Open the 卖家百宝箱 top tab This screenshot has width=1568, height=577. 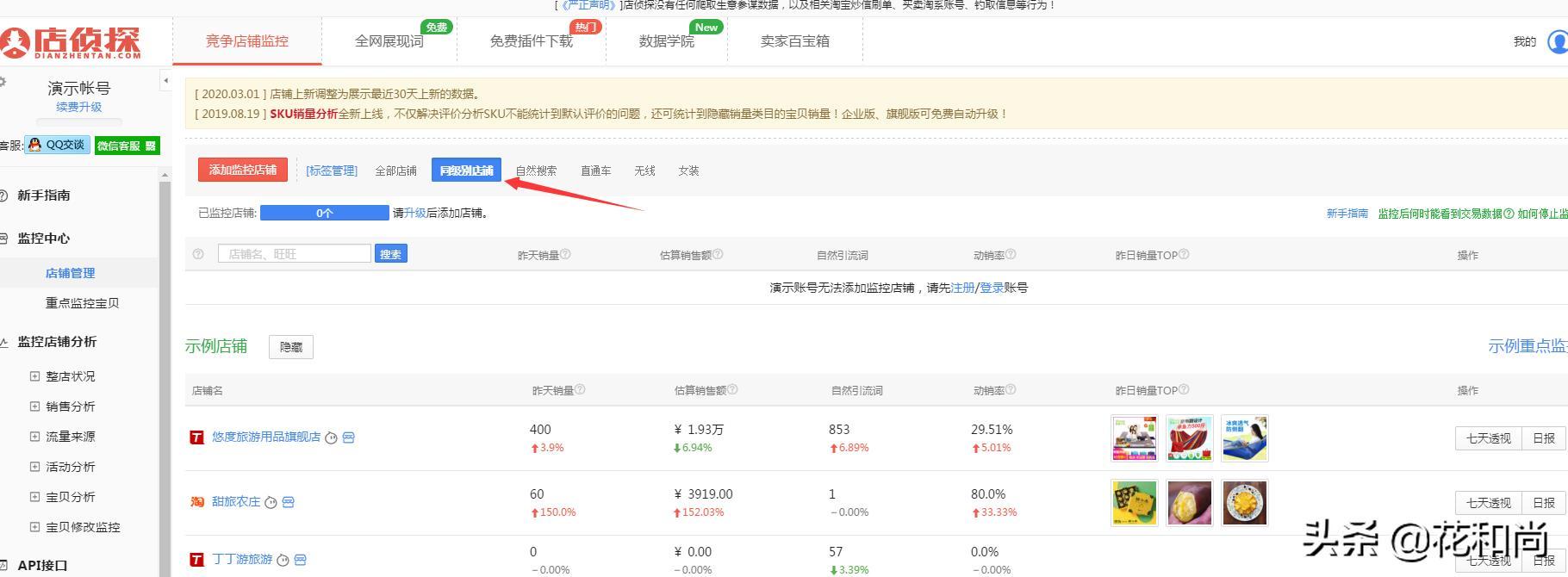point(795,41)
